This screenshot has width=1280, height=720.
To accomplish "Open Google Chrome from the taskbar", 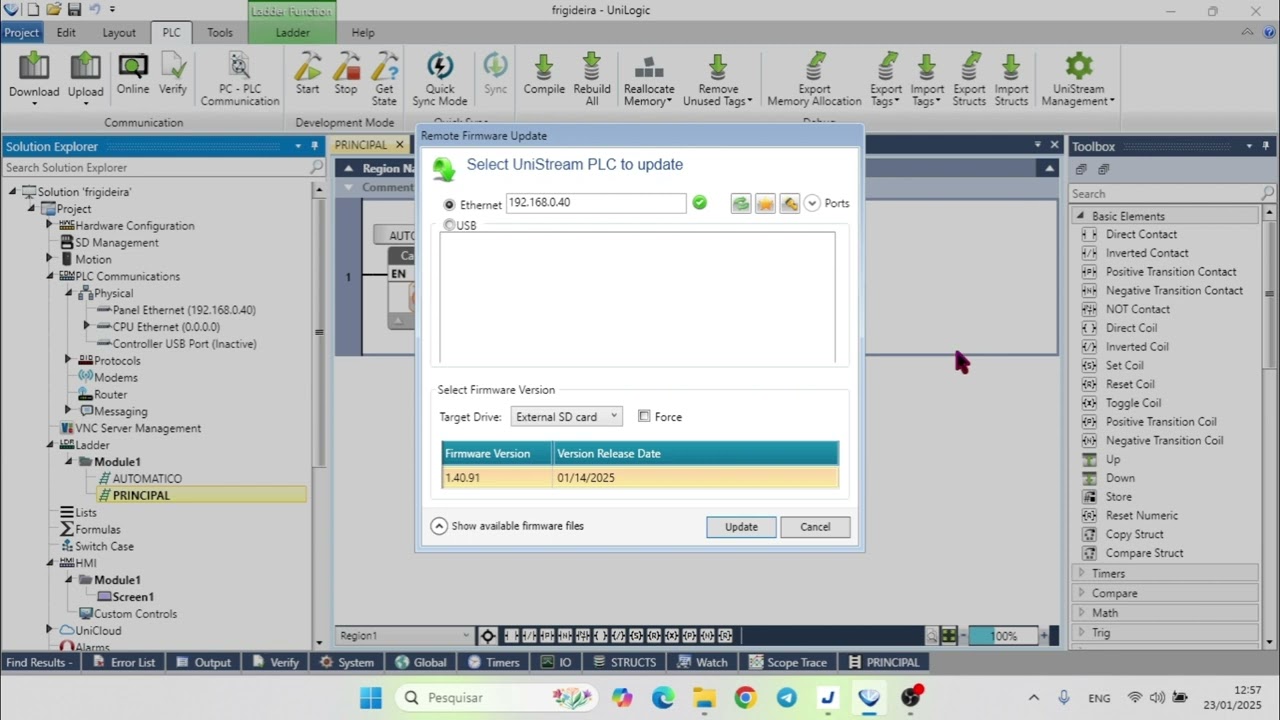I will 745,697.
